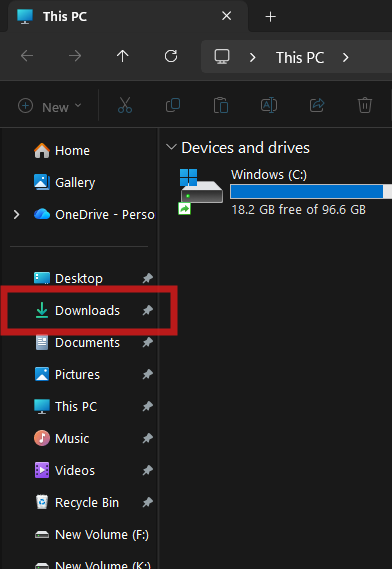
Task: Click the Copy icon in toolbar
Action: coord(173,105)
